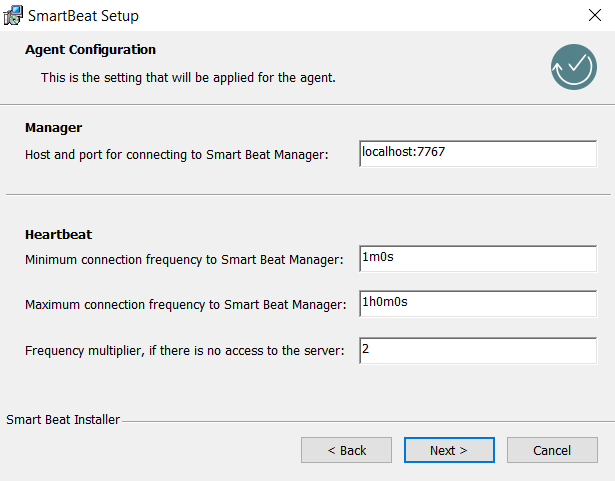Click the SmartBeat installer icon in title bar

tap(13, 15)
